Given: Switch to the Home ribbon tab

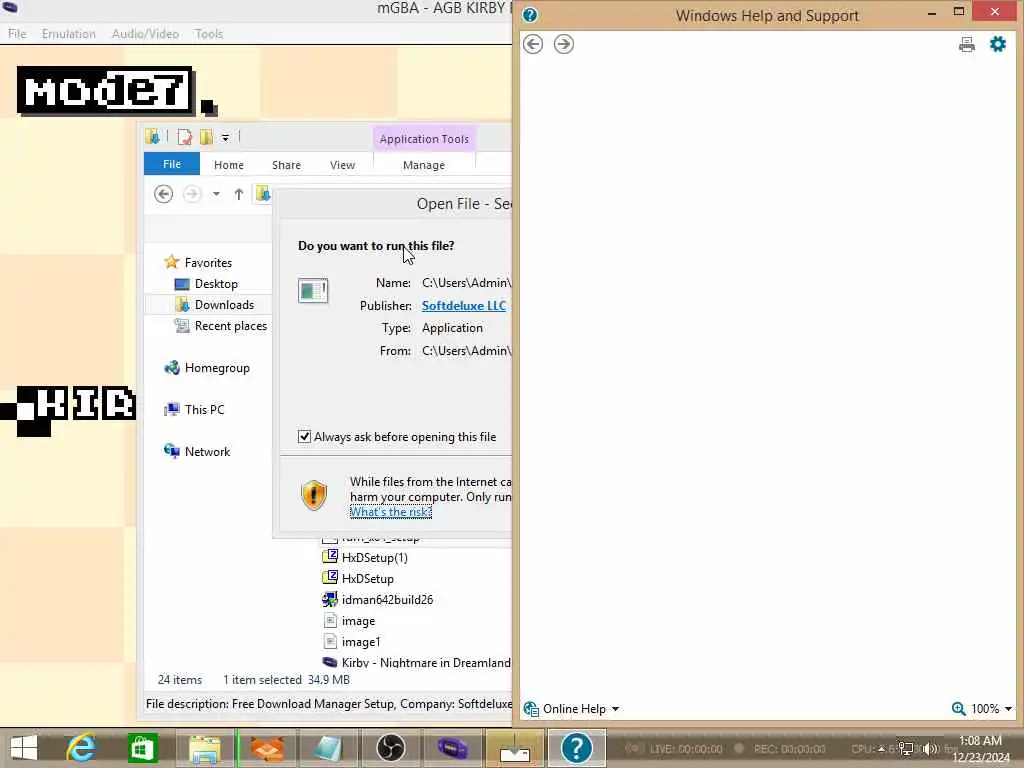Looking at the screenshot, I should 229,165.
